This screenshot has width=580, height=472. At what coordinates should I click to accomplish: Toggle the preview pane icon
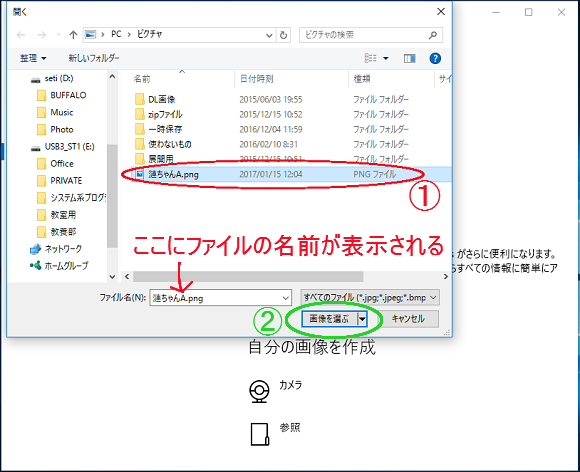point(409,58)
